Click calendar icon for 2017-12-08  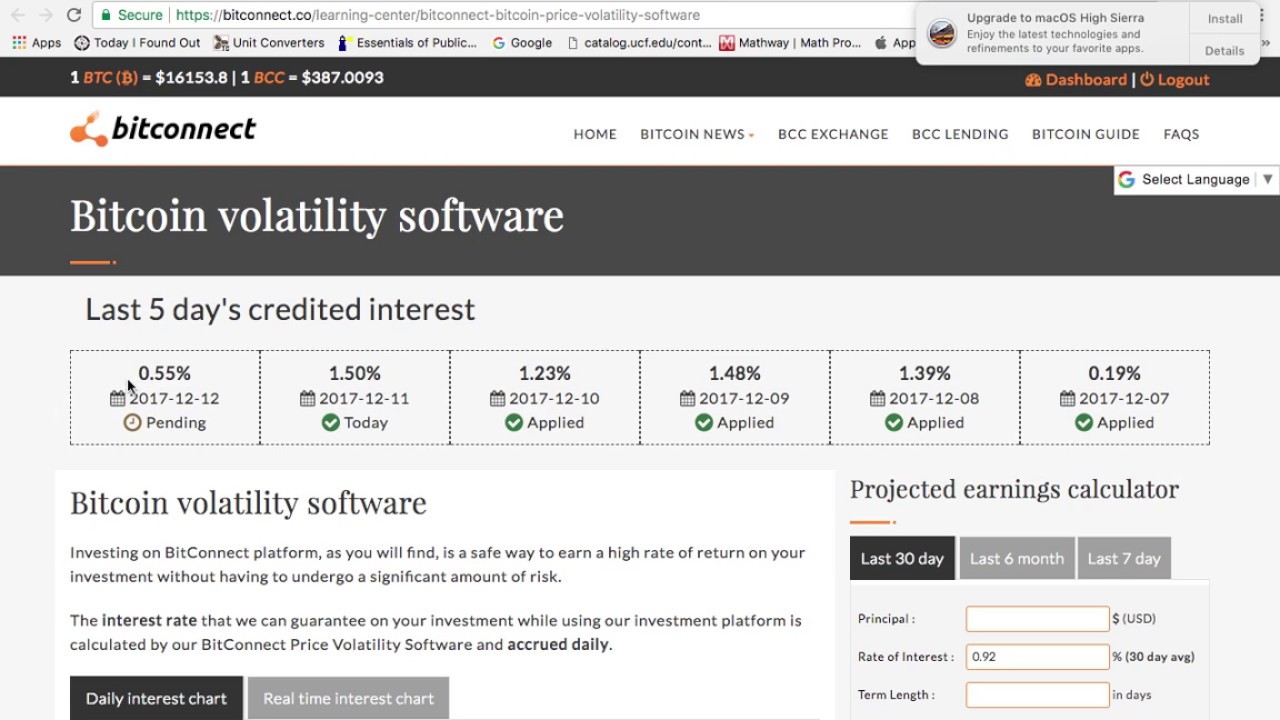click(877, 398)
